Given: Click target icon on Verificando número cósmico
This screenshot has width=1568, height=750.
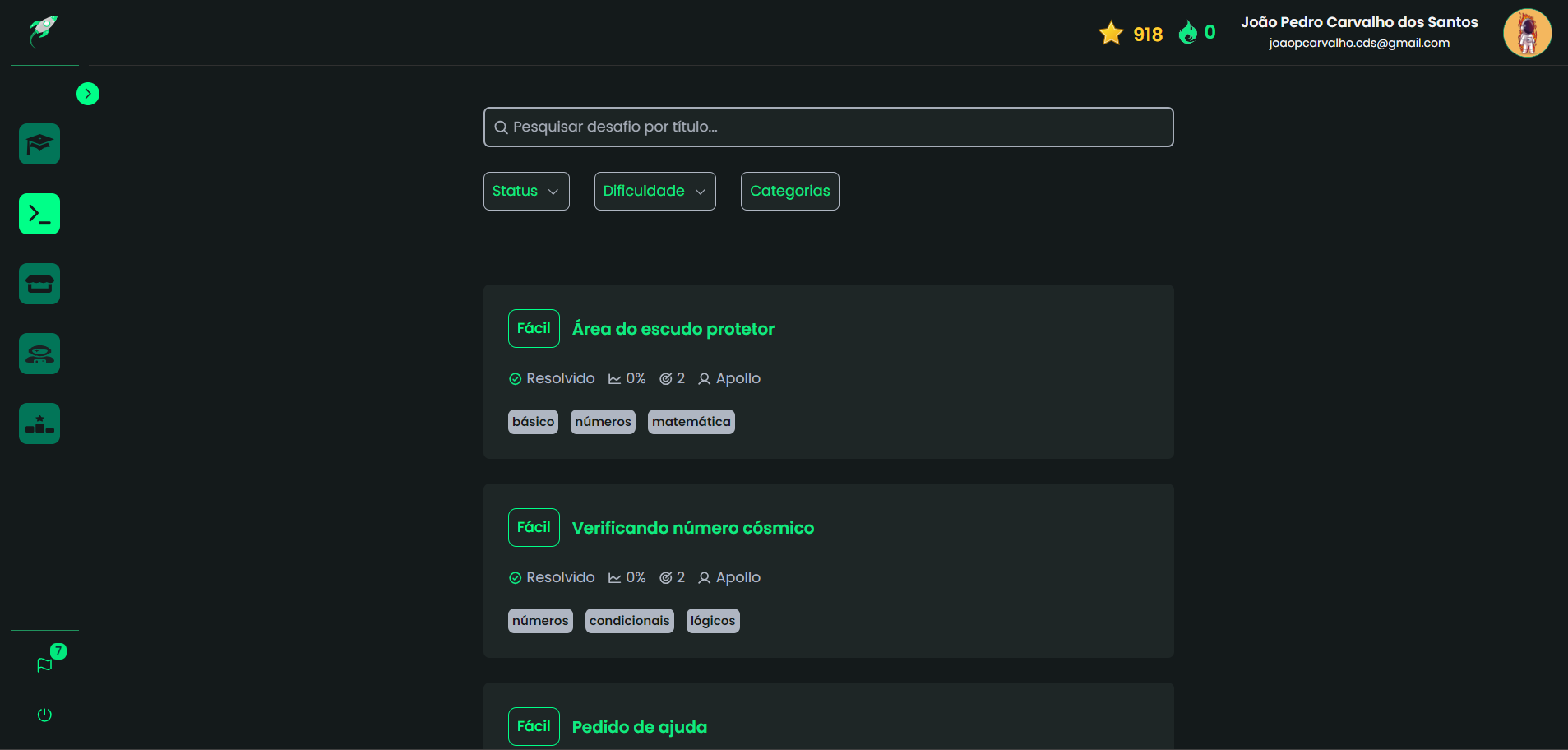Looking at the screenshot, I should (x=666, y=578).
